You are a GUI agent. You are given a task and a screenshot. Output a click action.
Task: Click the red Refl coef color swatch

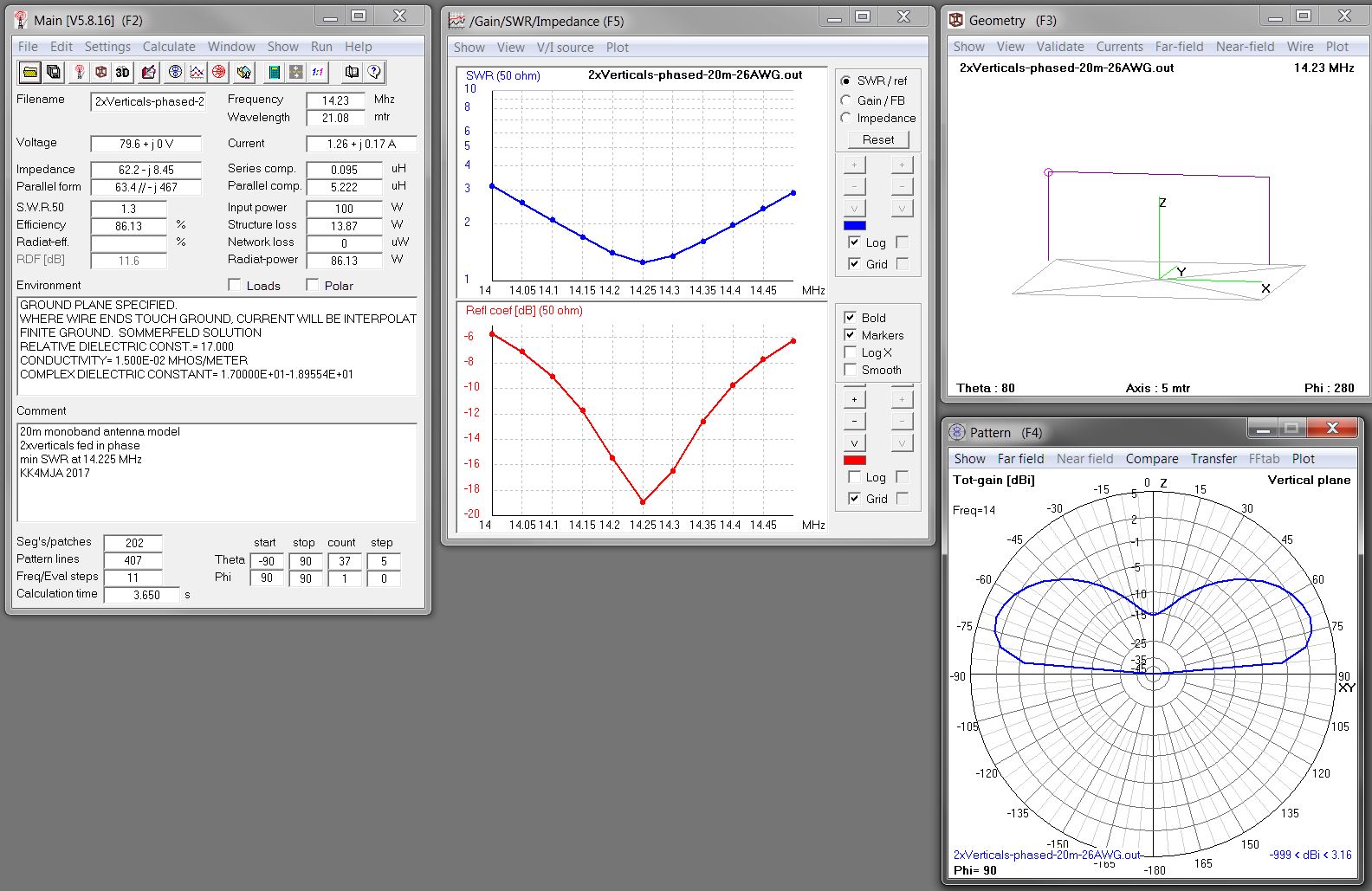854,460
